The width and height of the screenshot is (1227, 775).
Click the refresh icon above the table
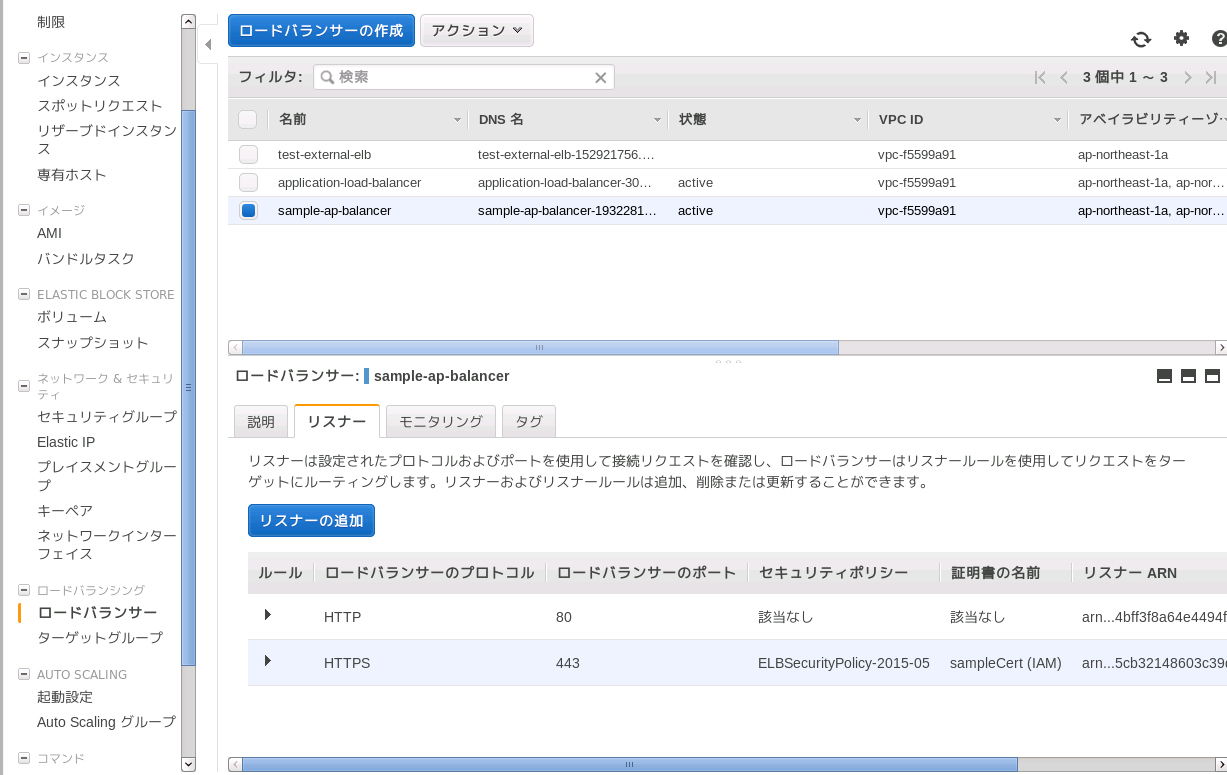coord(1141,39)
